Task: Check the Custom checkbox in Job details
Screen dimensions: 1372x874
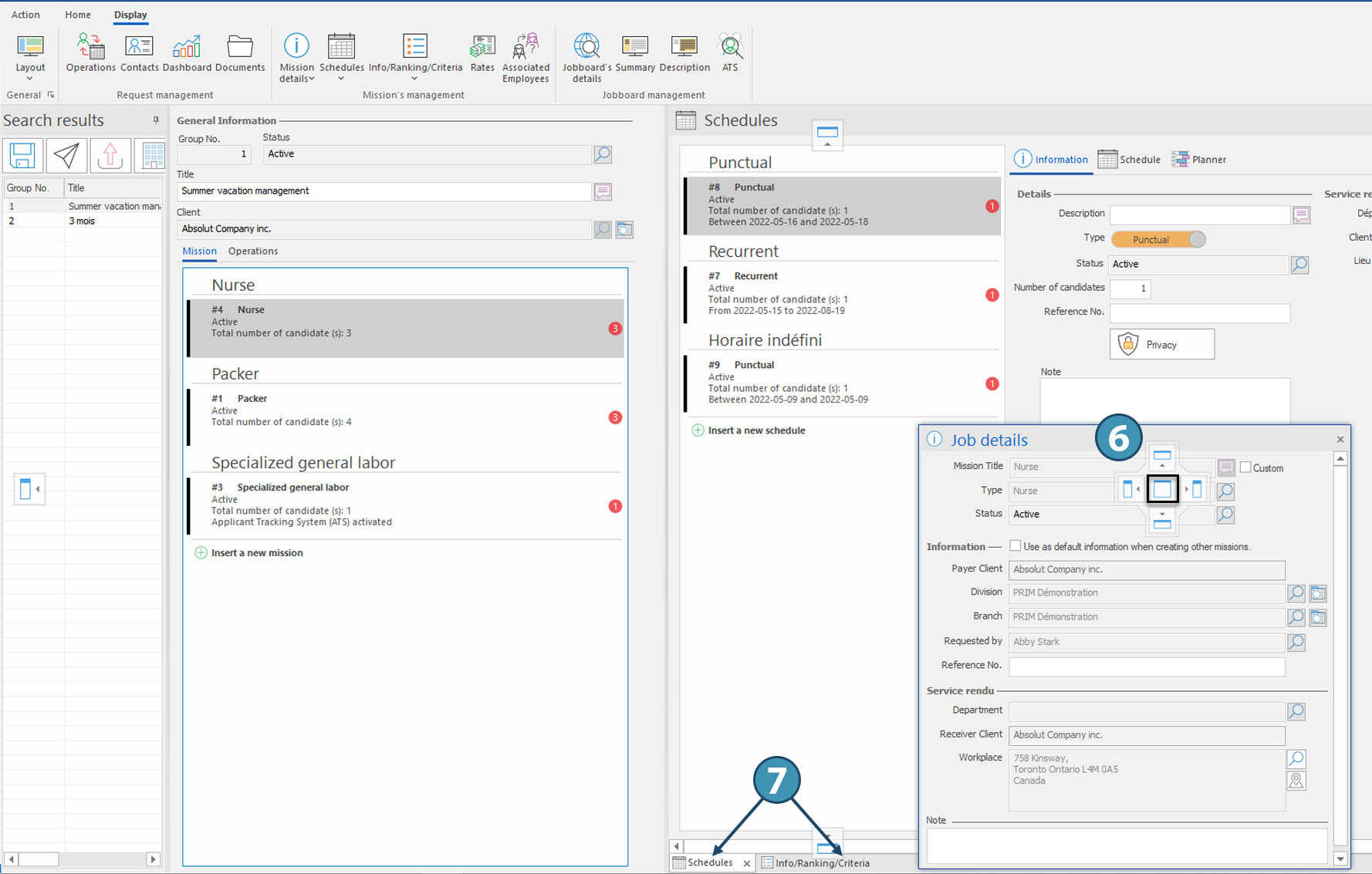Action: [x=1245, y=467]
